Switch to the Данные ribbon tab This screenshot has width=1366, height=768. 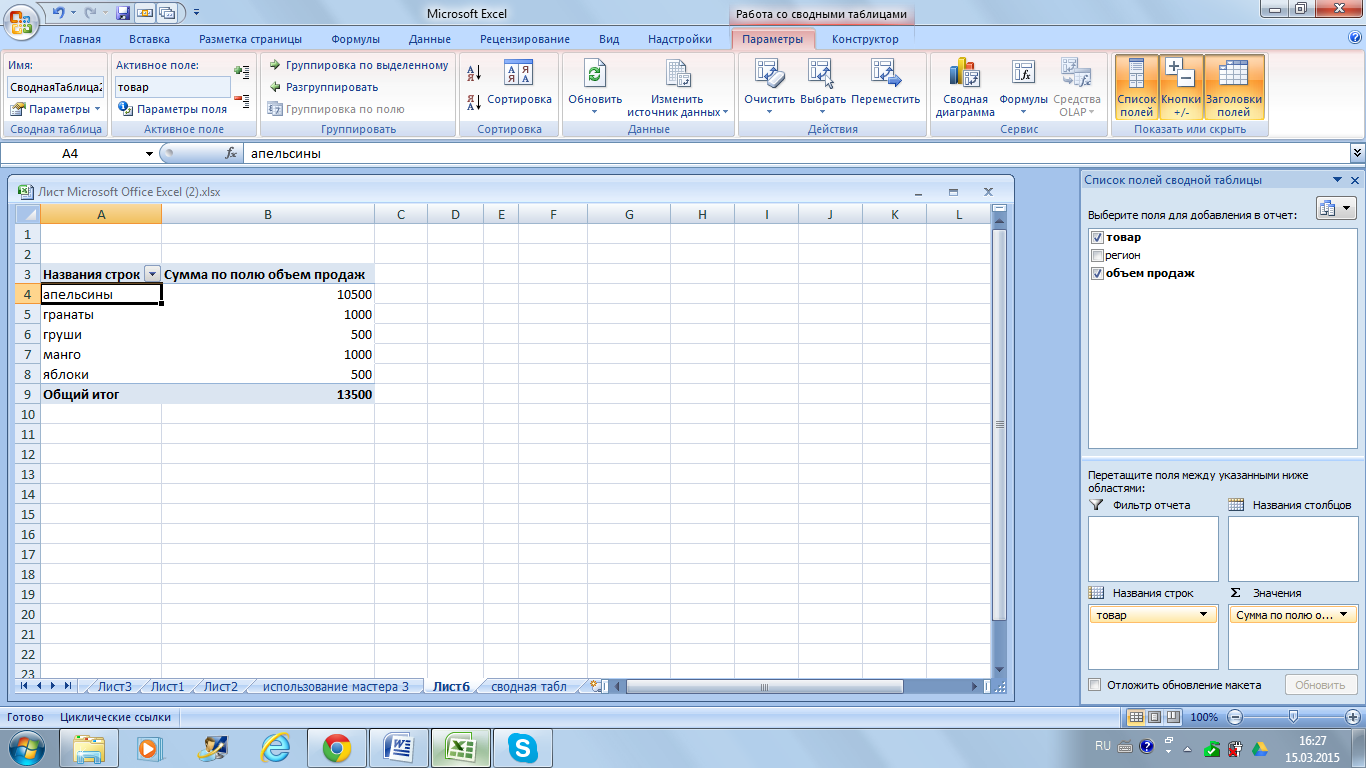[429, 40]
